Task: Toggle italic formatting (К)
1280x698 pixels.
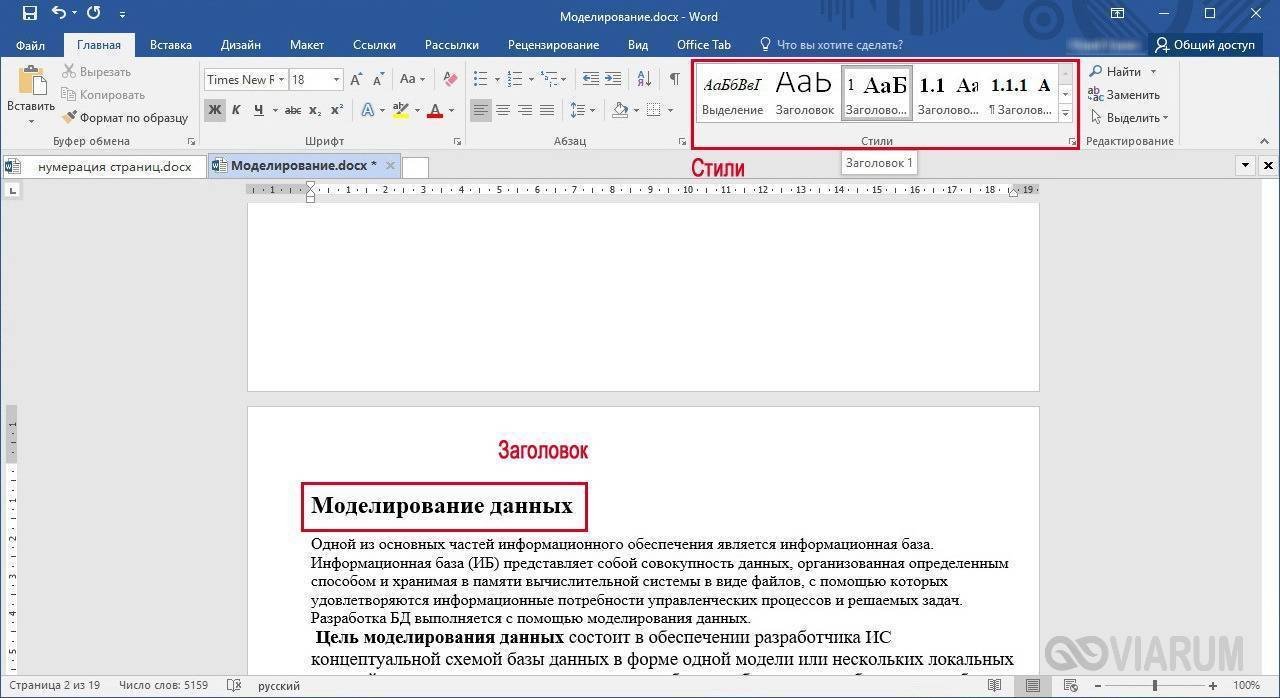Action: point(237,110)
